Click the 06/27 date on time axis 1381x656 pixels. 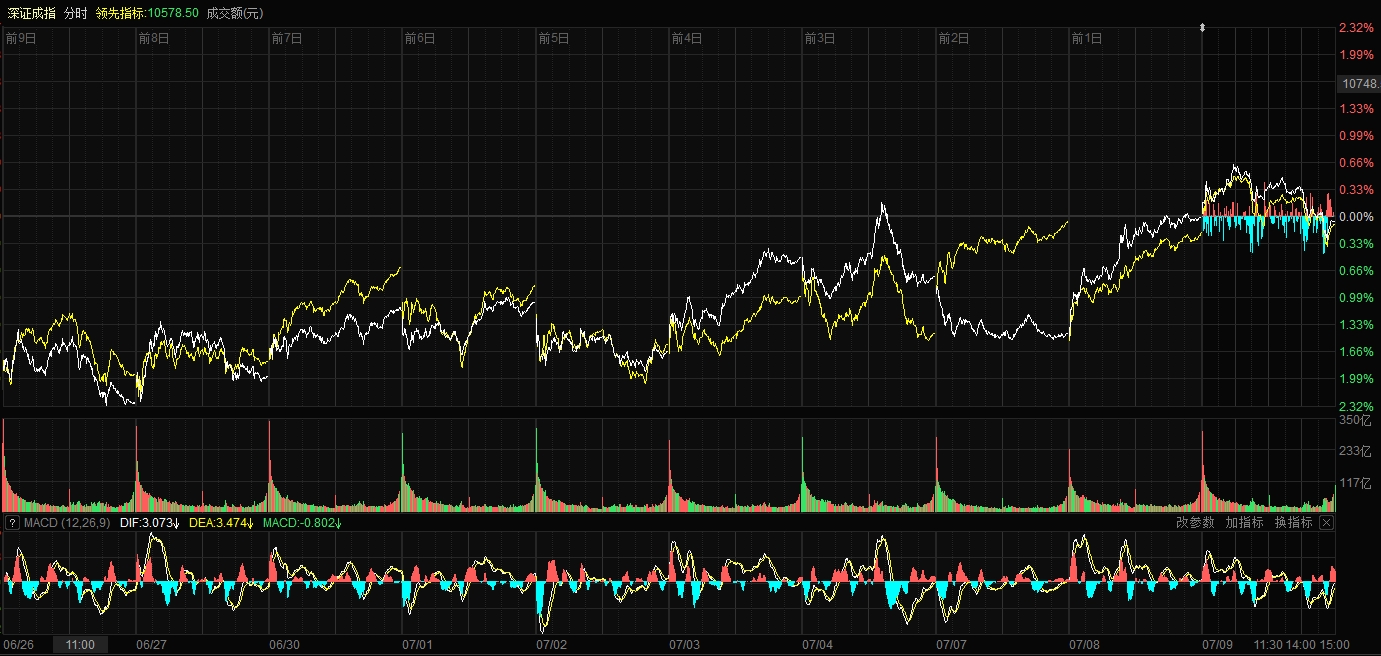[151, 645]
